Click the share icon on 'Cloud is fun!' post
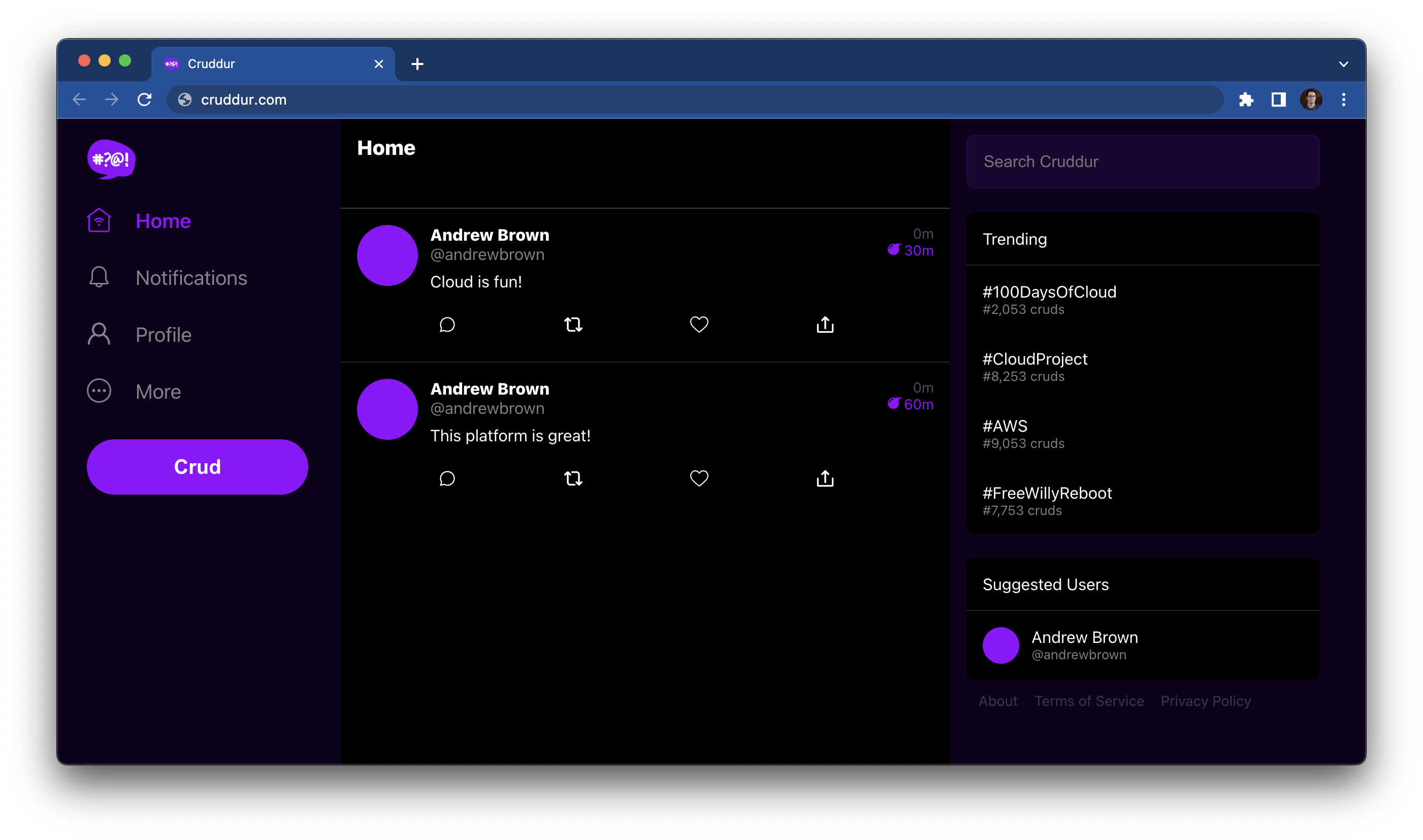This screenshot has height=840, width=1423. [825, 325]
